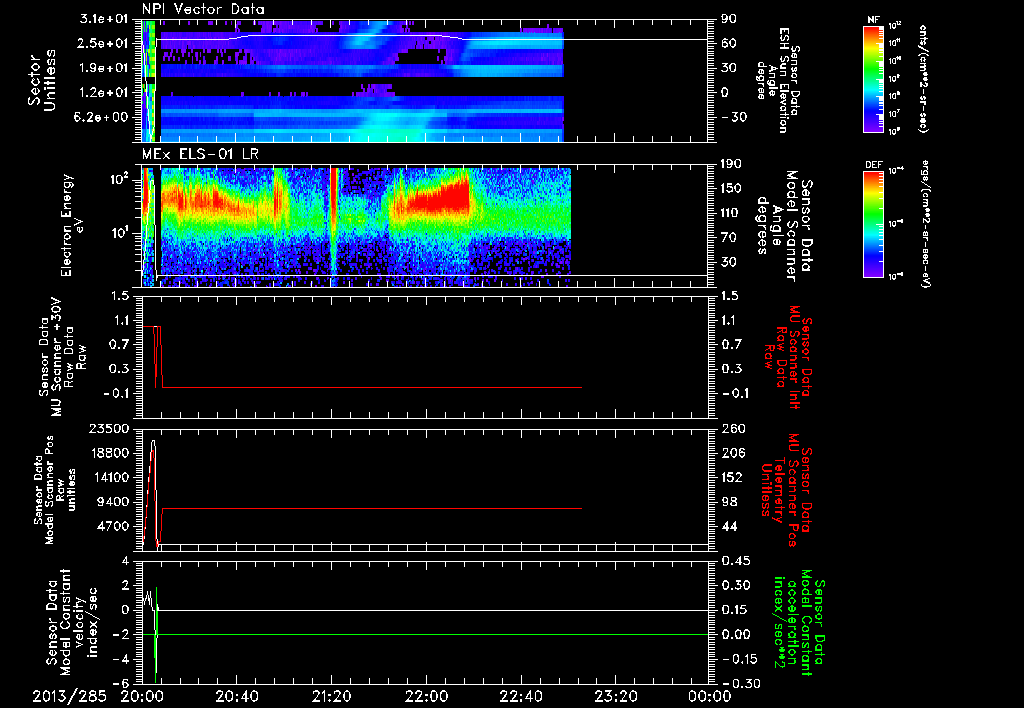
Task: Click the '0.45' acceleration tick value
Action: click(x=737, y=560)
